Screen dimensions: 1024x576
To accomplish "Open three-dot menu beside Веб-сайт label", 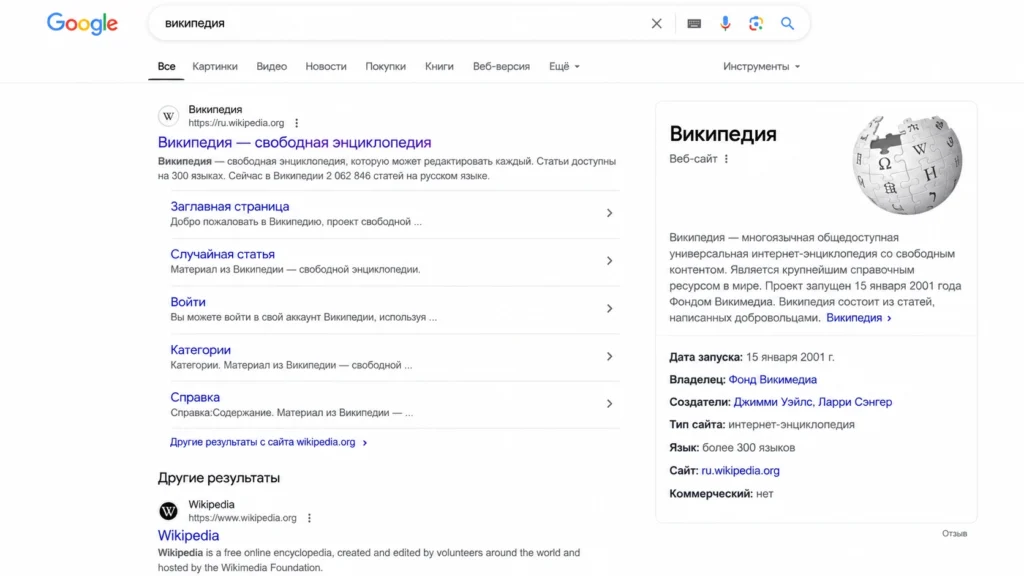I will tap(726, 159).
